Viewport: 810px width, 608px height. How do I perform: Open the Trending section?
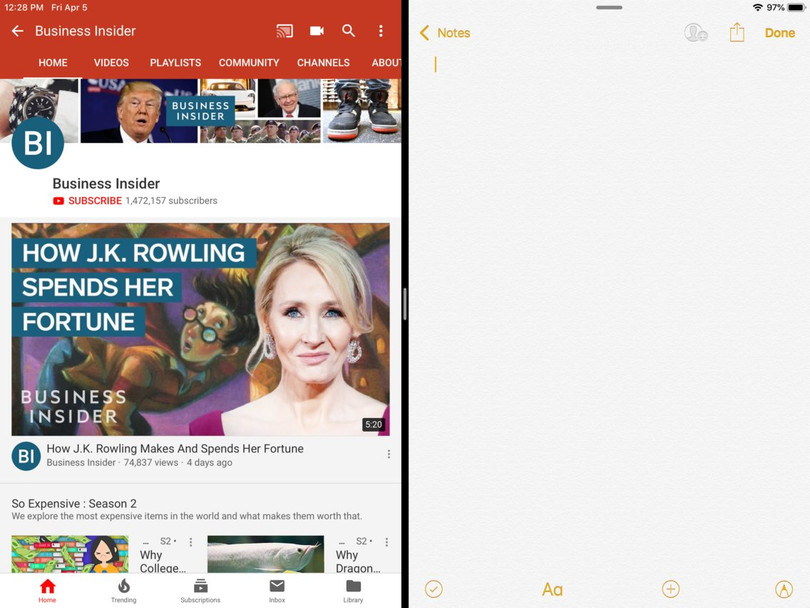(124, 590)
